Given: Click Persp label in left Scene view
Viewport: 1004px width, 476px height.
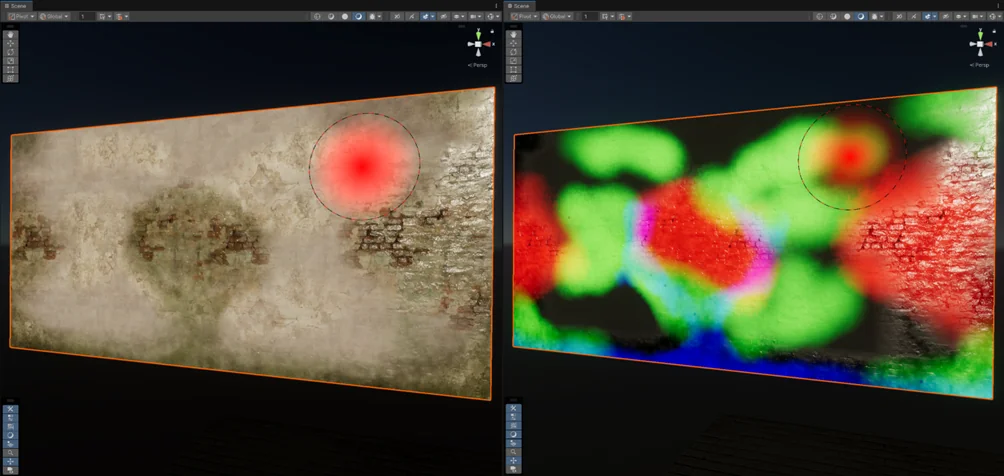Looking at the screenshot, I should (478, 65).
